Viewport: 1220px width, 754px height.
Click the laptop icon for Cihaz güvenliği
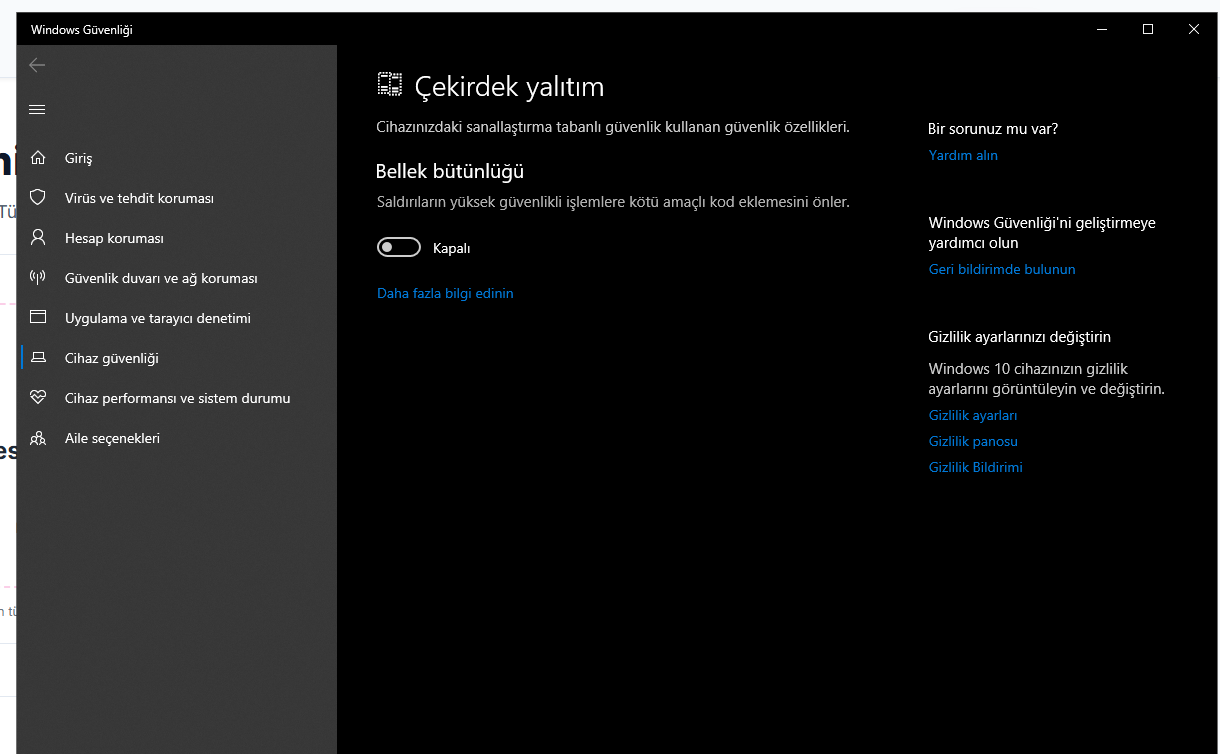tap(38, 358)
